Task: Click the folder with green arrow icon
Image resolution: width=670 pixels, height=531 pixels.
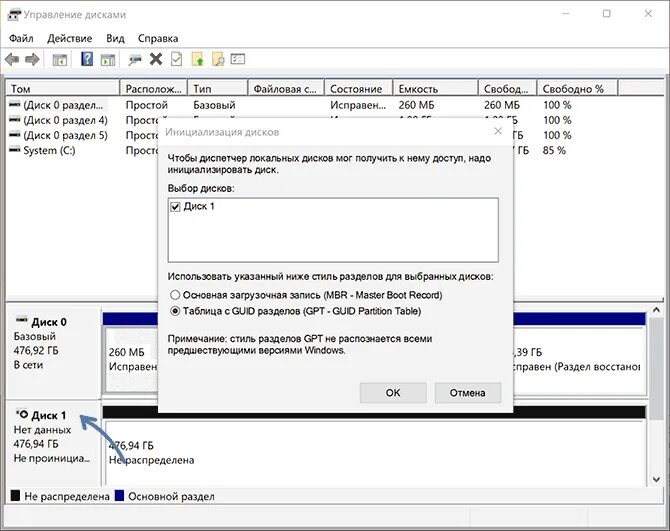Action: tap(197, 59)
